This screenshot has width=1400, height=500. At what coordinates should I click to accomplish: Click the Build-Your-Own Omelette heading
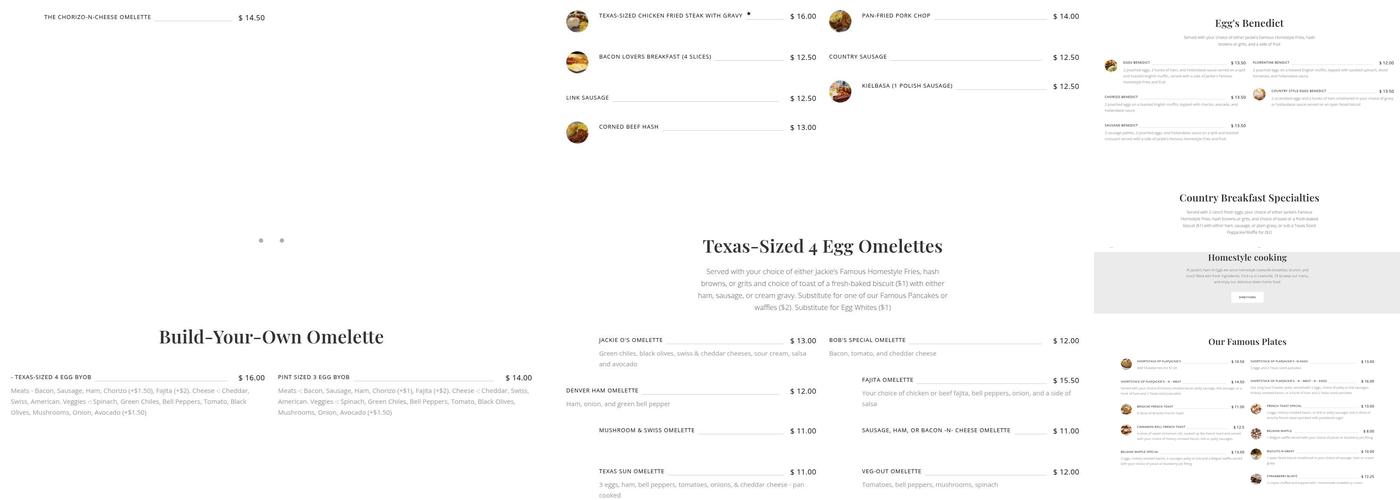pyautogui.click(x=271, y=337)
